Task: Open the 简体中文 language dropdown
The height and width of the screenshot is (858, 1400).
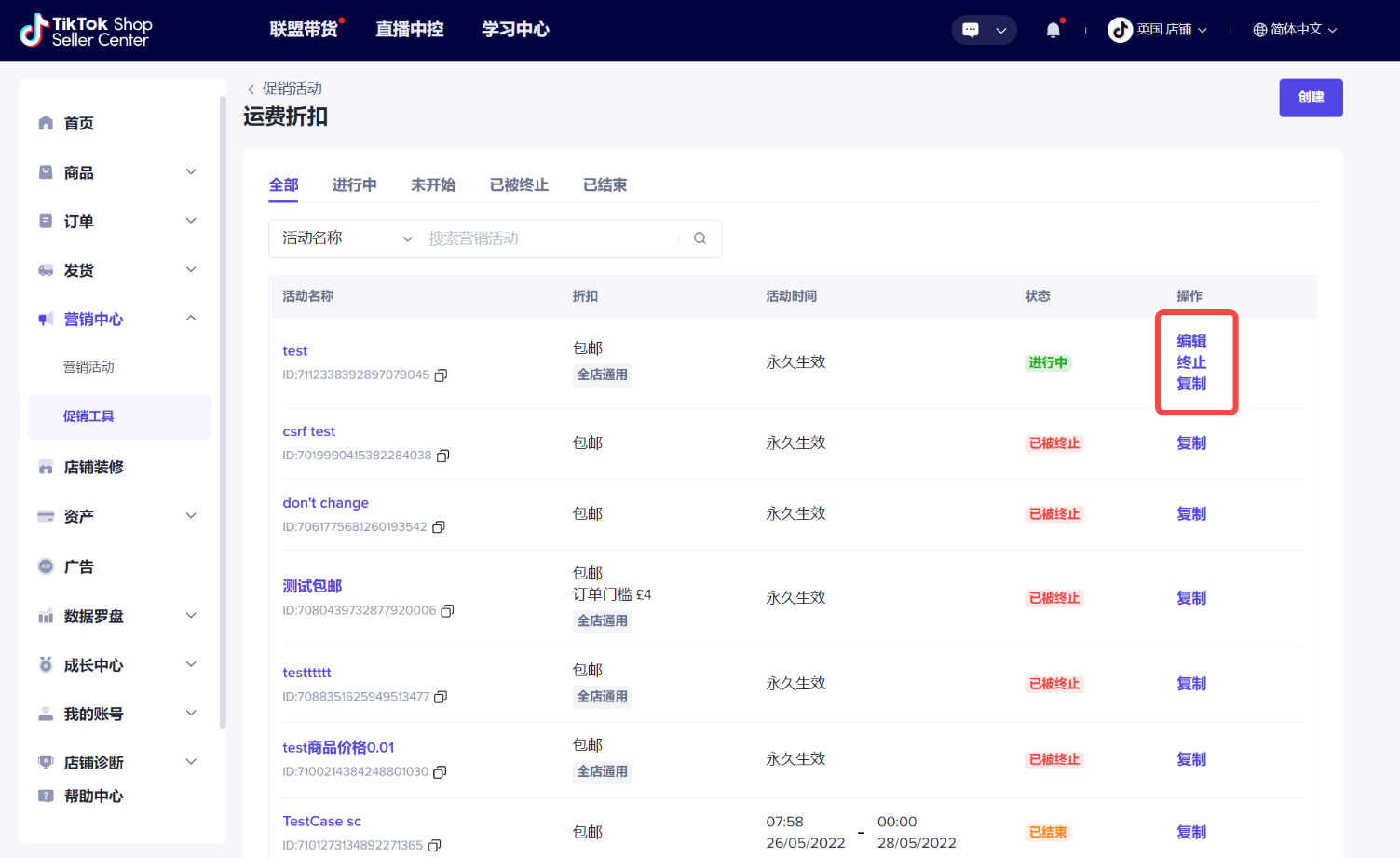Action: 1304,30
